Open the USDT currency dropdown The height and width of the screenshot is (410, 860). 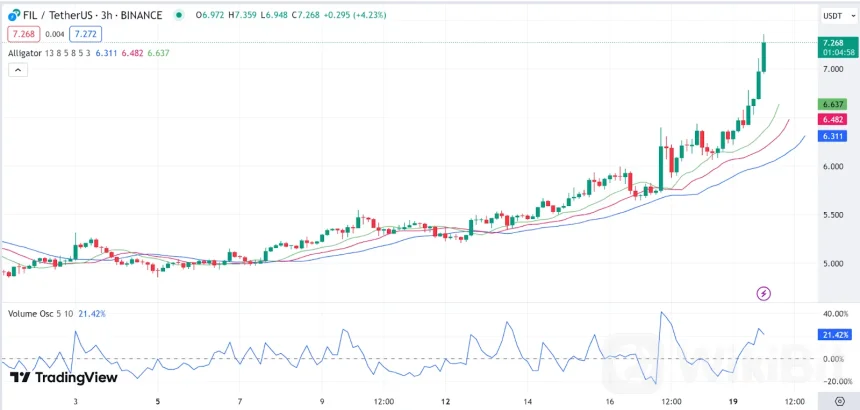833,15
